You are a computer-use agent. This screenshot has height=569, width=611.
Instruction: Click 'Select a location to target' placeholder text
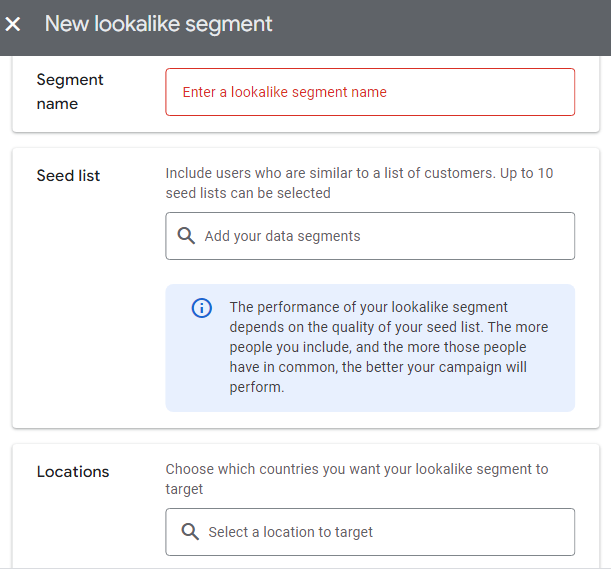290,532
